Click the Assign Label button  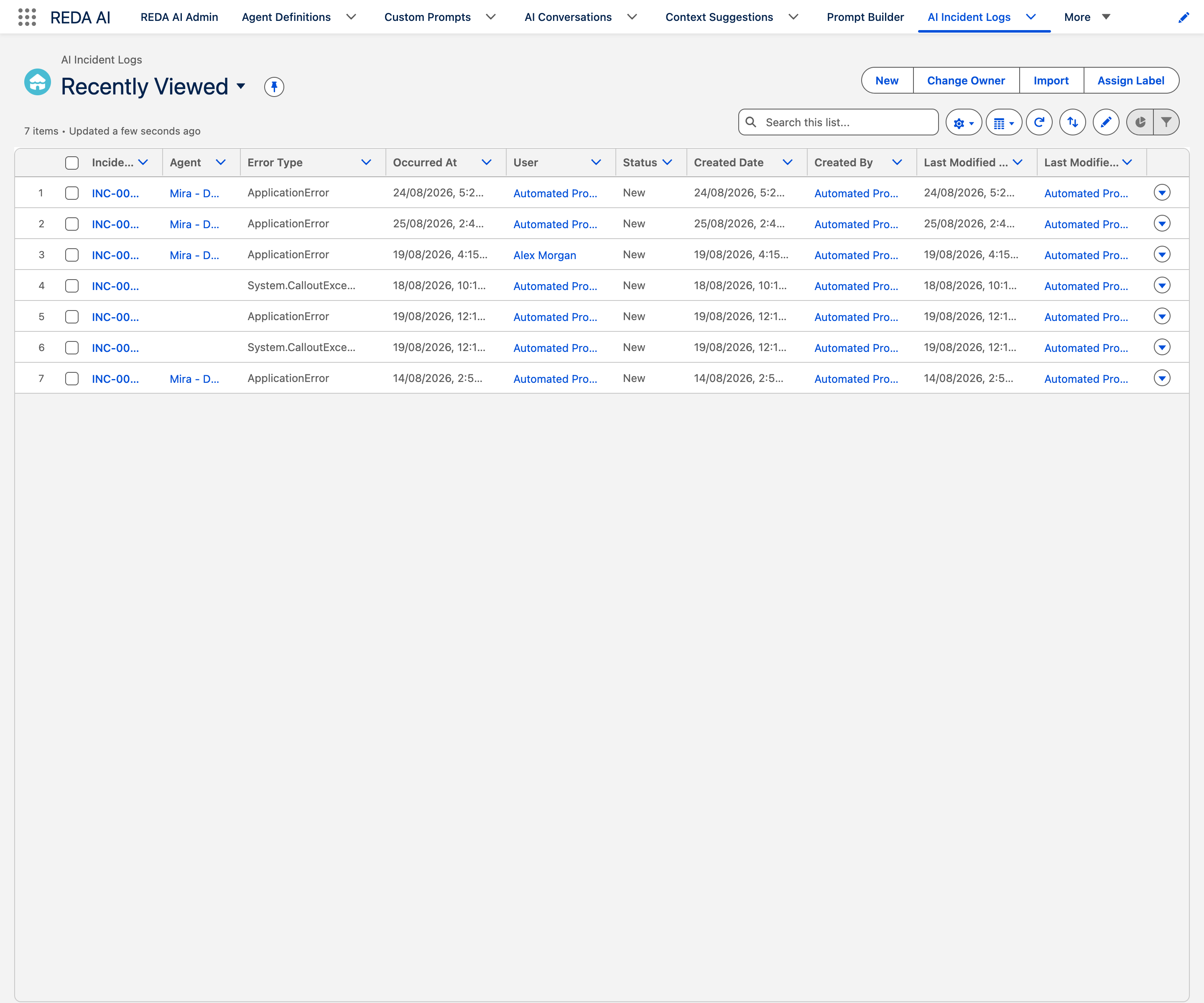[1130, 81]
